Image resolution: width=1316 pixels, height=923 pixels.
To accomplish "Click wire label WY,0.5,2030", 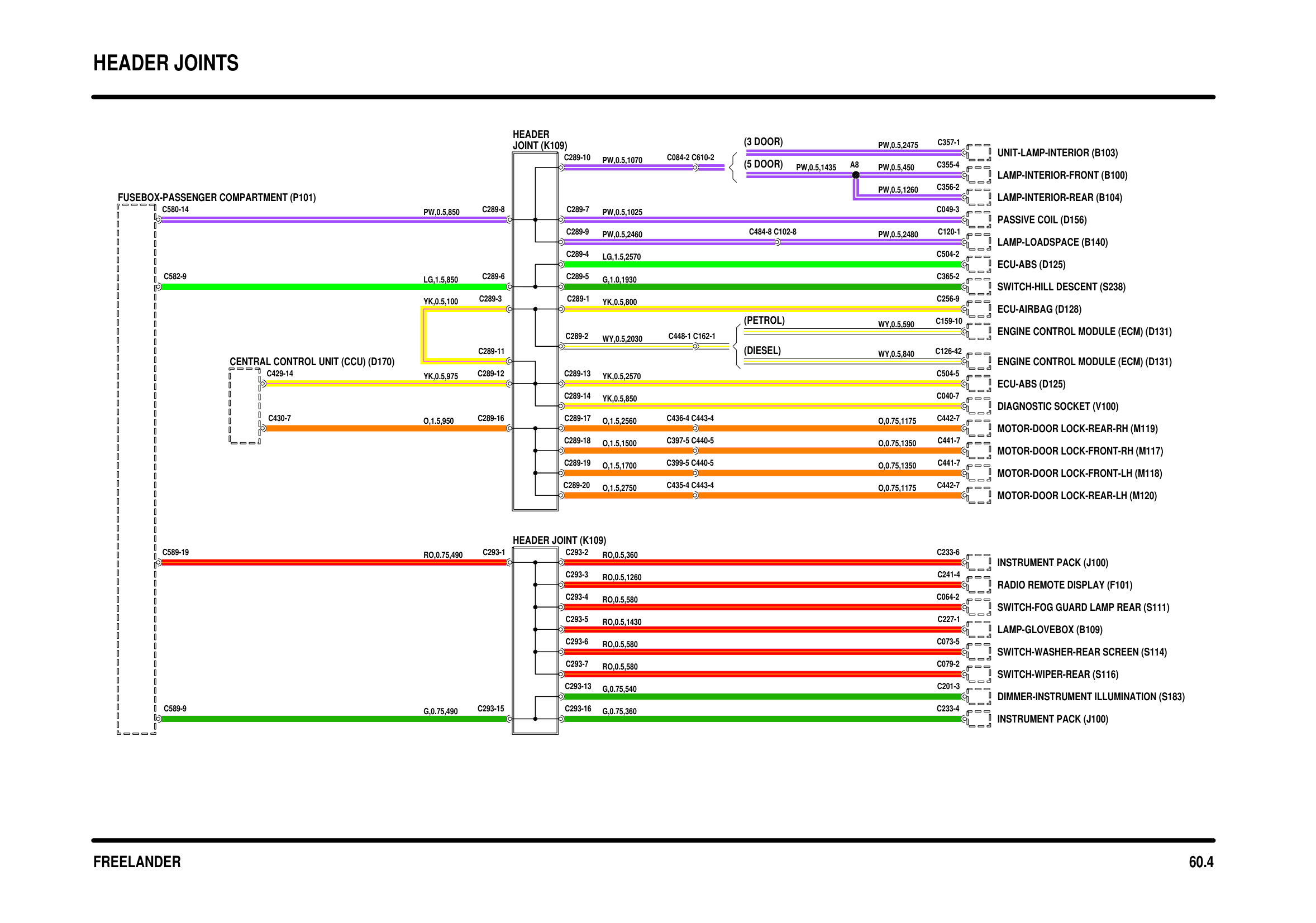I will click(x=622, y=339).
